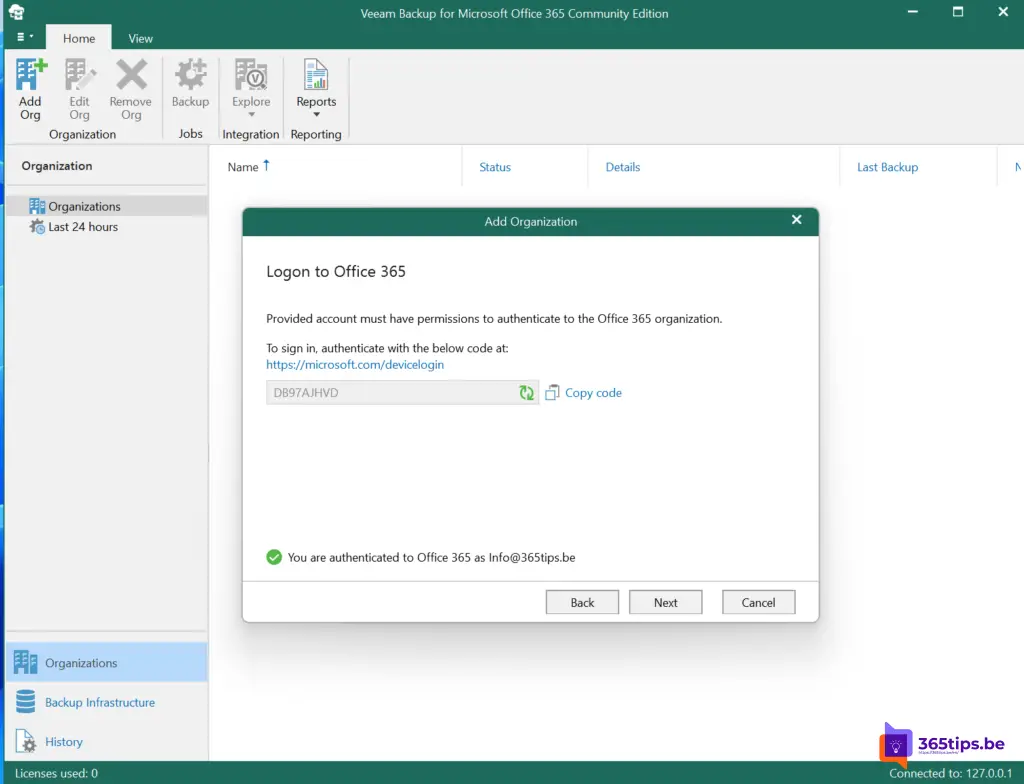Cancel the Add Organization dialog
This screenshot has height=784, width=1024.
pos(758,602)
